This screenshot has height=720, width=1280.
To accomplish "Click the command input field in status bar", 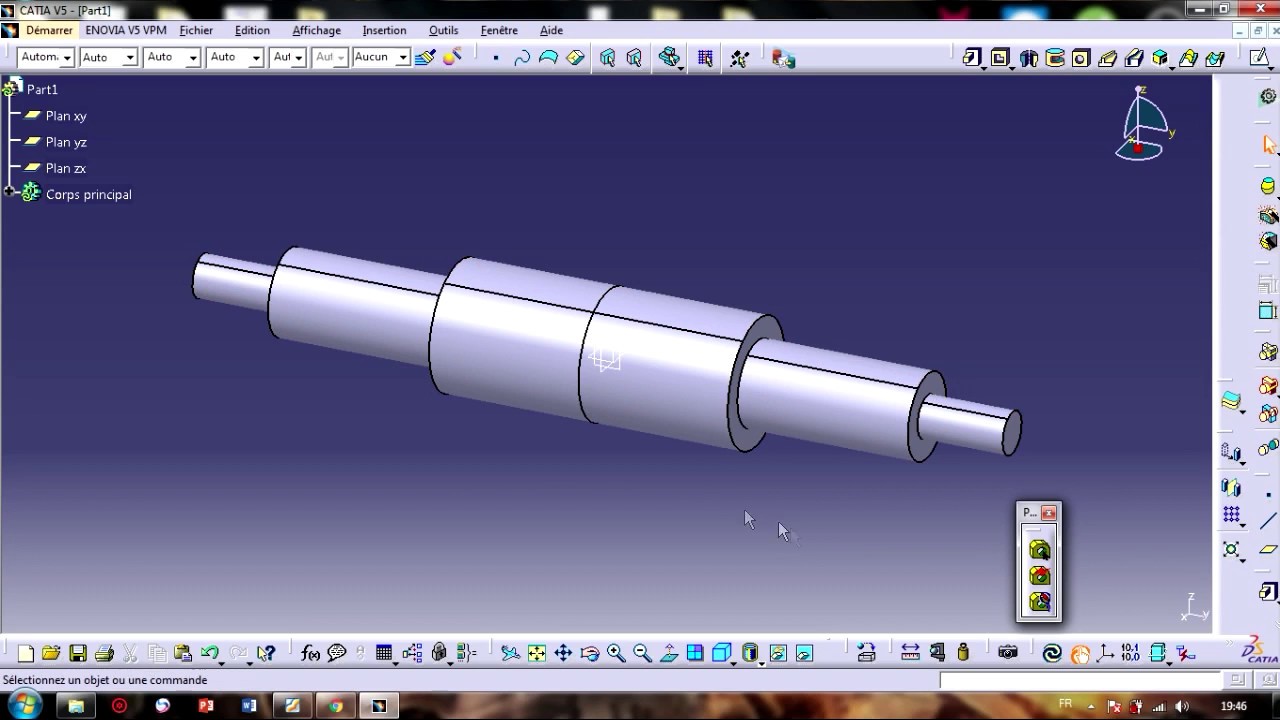I will (1080, 680).
